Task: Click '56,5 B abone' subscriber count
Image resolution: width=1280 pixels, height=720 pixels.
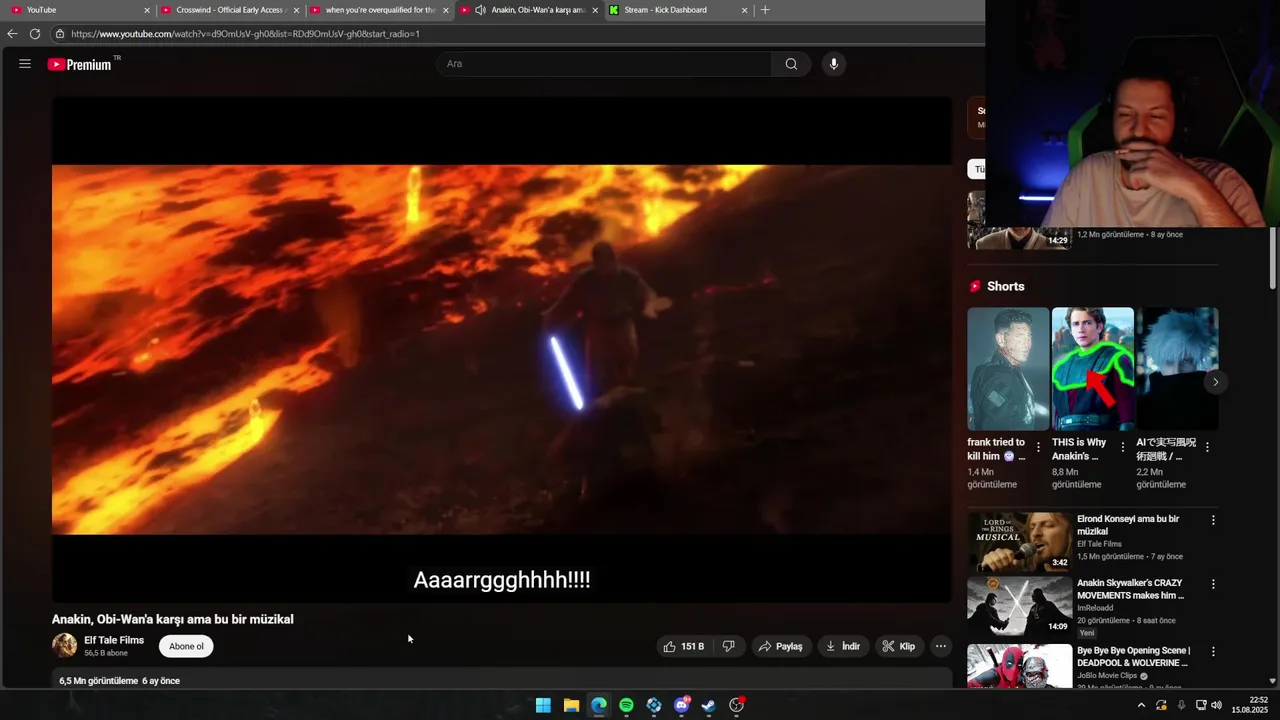Action: (x=106, y=653)
